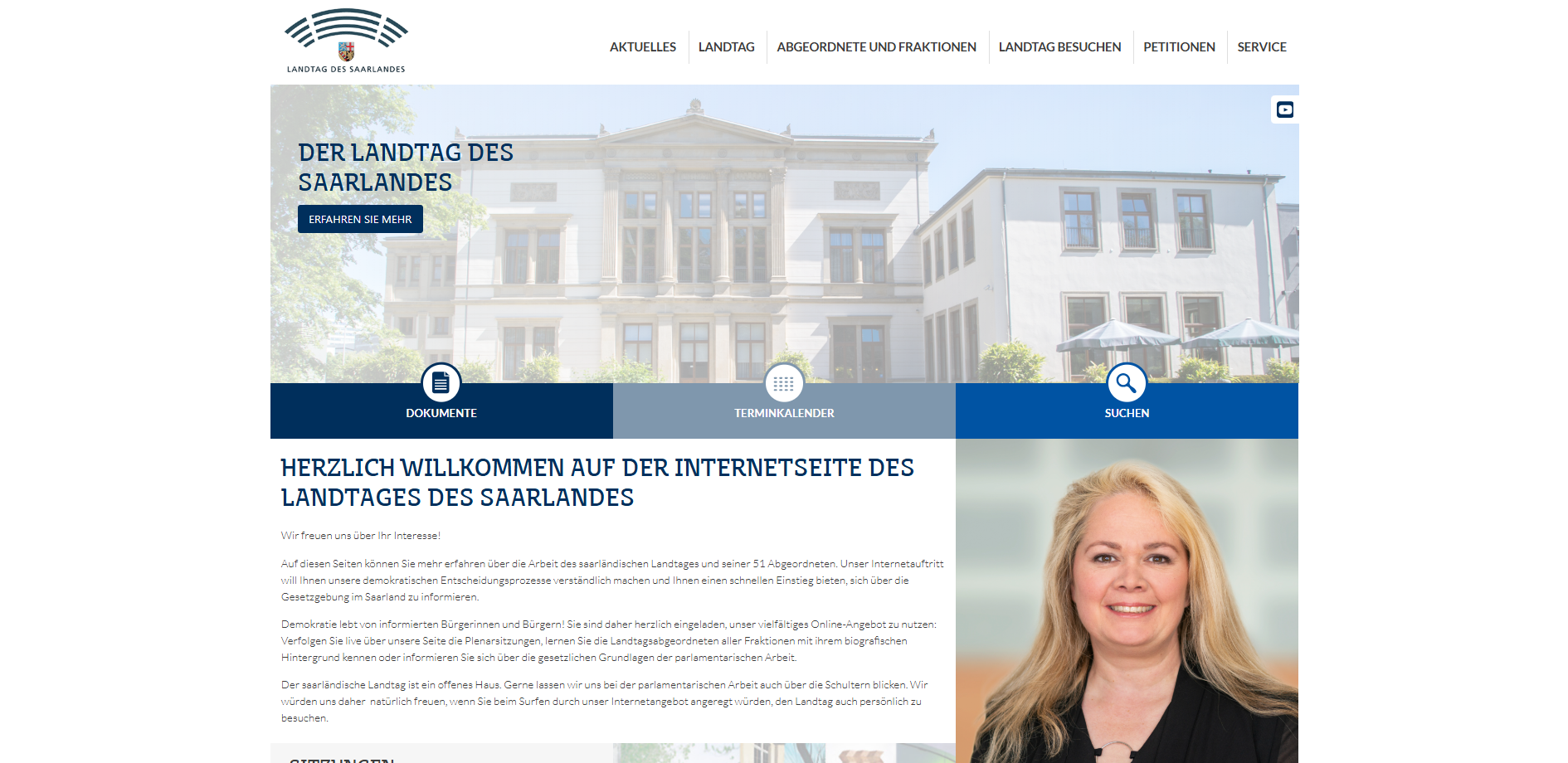Click the magnifying glass search icon

(x=1126, y=382)
